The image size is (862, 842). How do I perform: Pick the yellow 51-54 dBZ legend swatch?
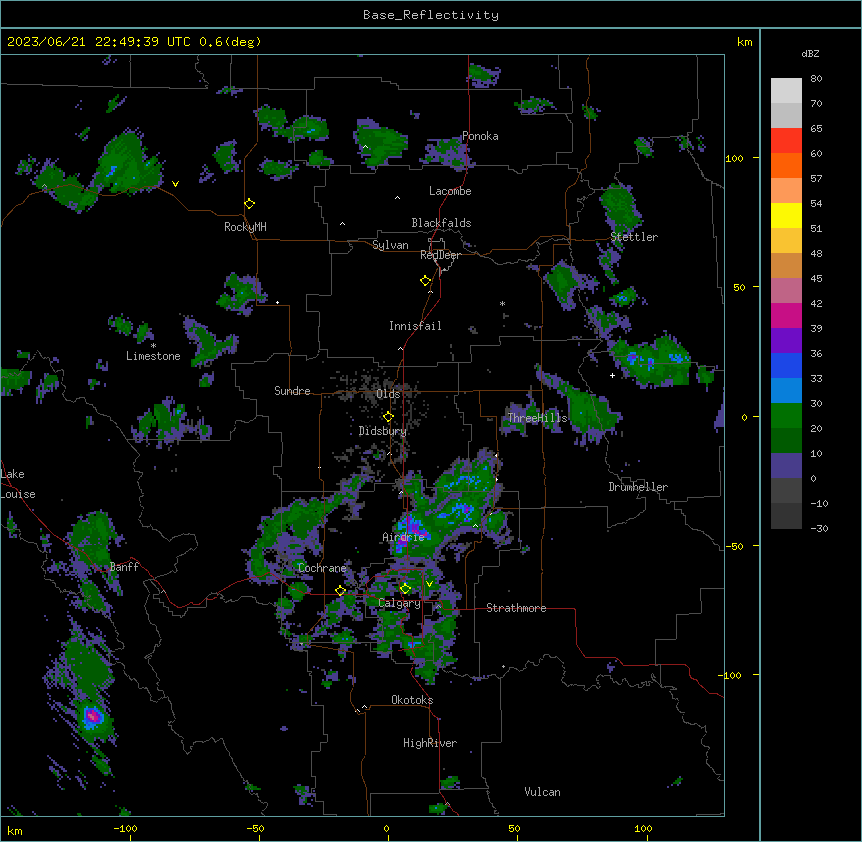[x=786, y=215]
